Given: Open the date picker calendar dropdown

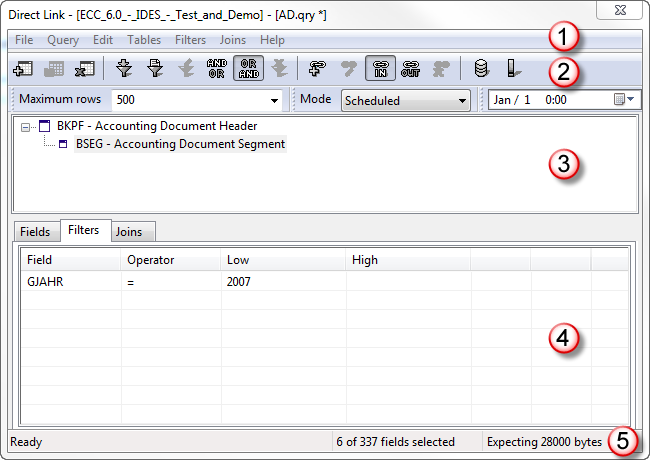Looking at the screenshot, I should point(624,99).
